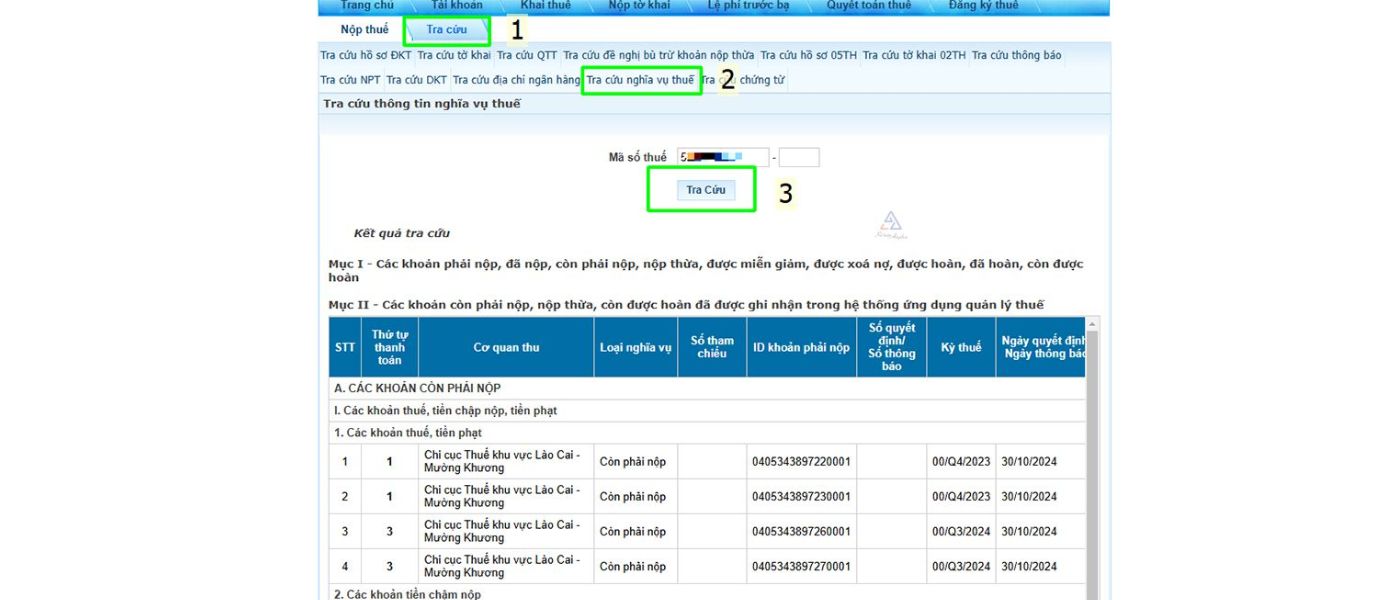Click the Số quyết định/Số thông báo header

(x=892, y=347)
